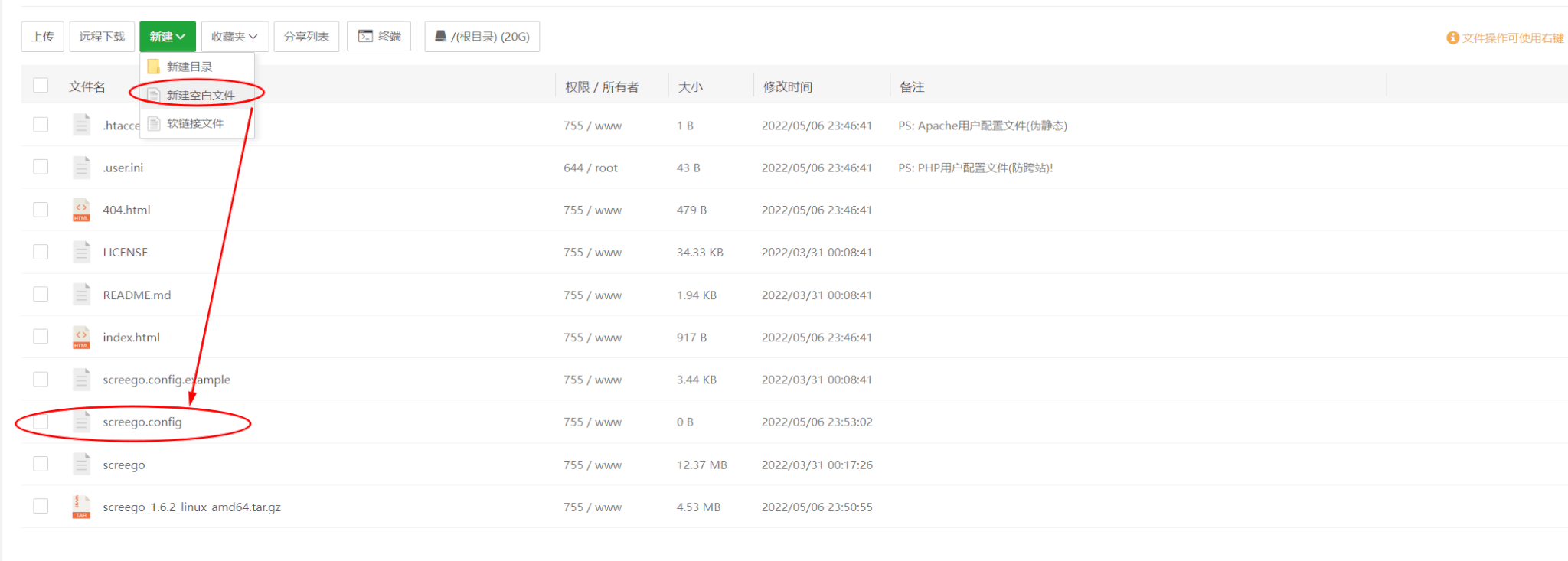Click the index.html HTML file icon
The height and width of the screenshot is (561, 1568).
coord(81,337)
